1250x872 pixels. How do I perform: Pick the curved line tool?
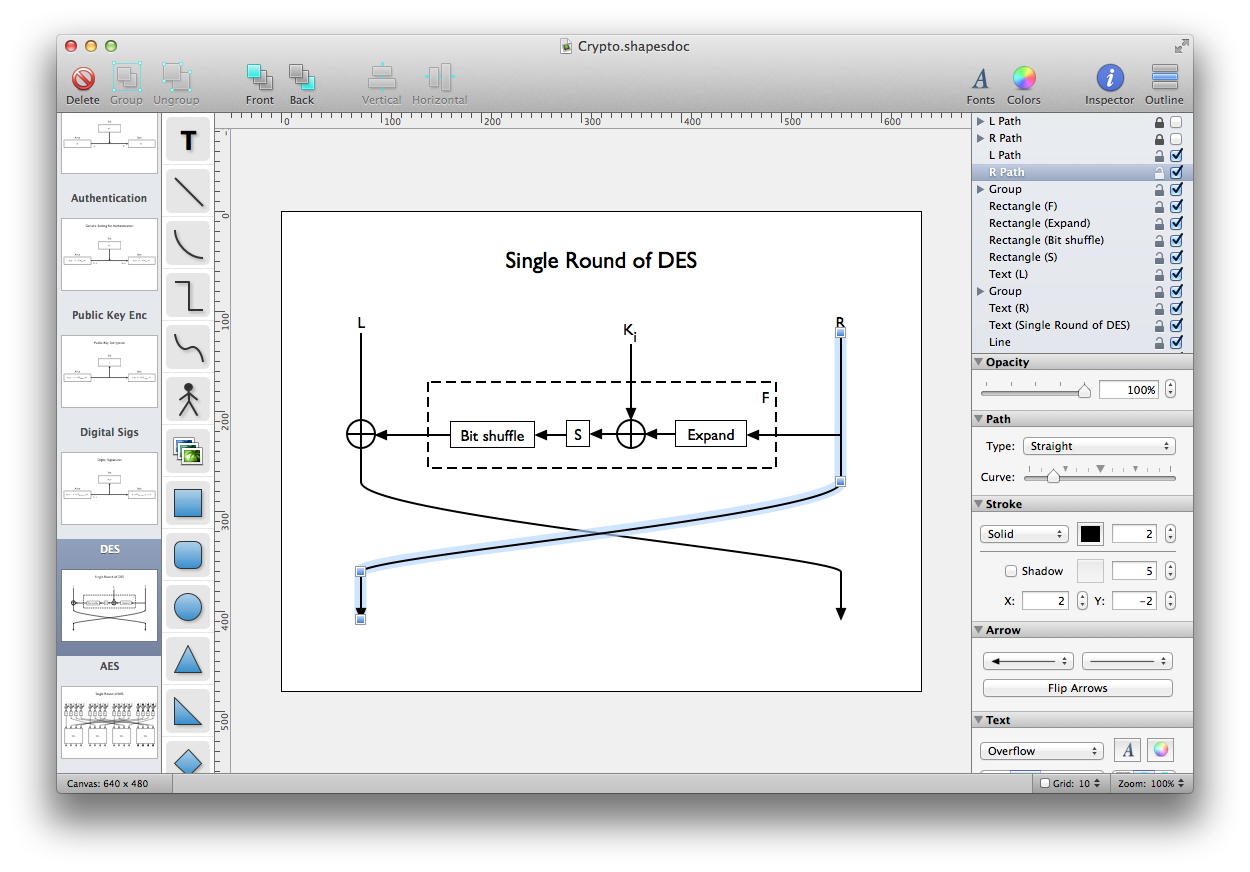coord(187,243)
